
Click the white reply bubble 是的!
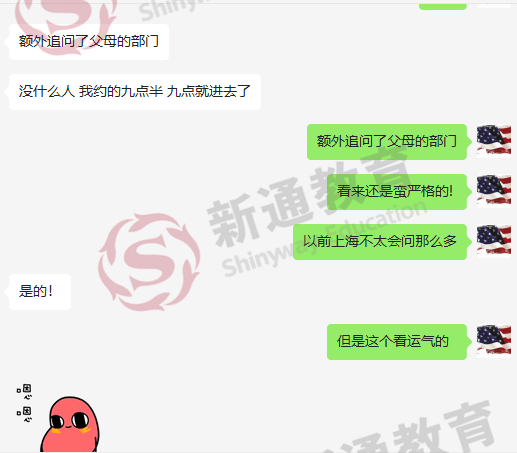(x=40, y=292)
